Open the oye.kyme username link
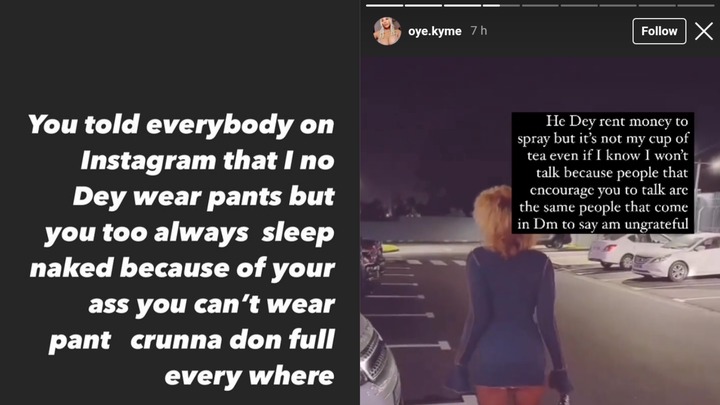 pos(434,31)
